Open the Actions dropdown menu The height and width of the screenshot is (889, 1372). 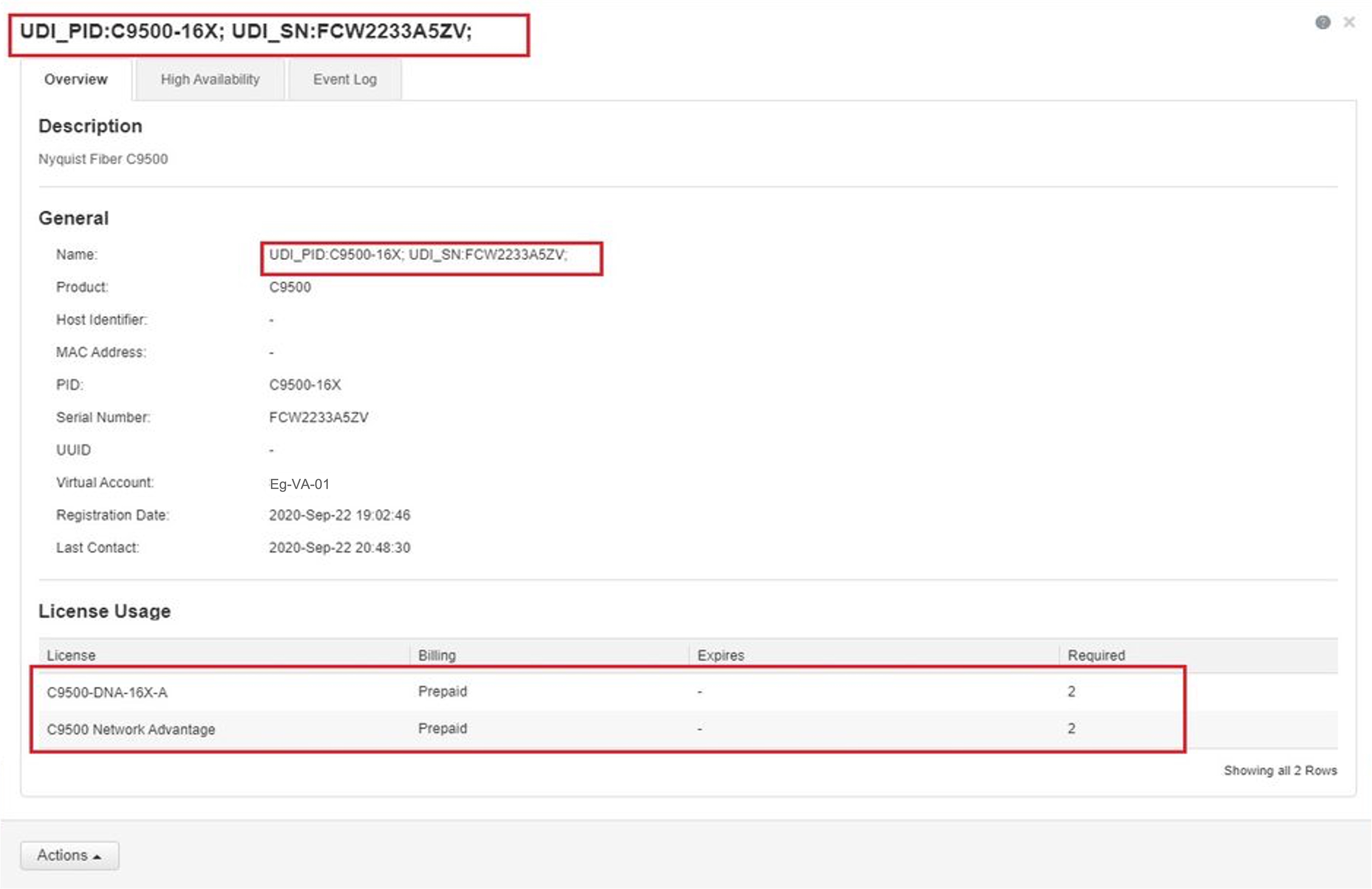[69, 856]
